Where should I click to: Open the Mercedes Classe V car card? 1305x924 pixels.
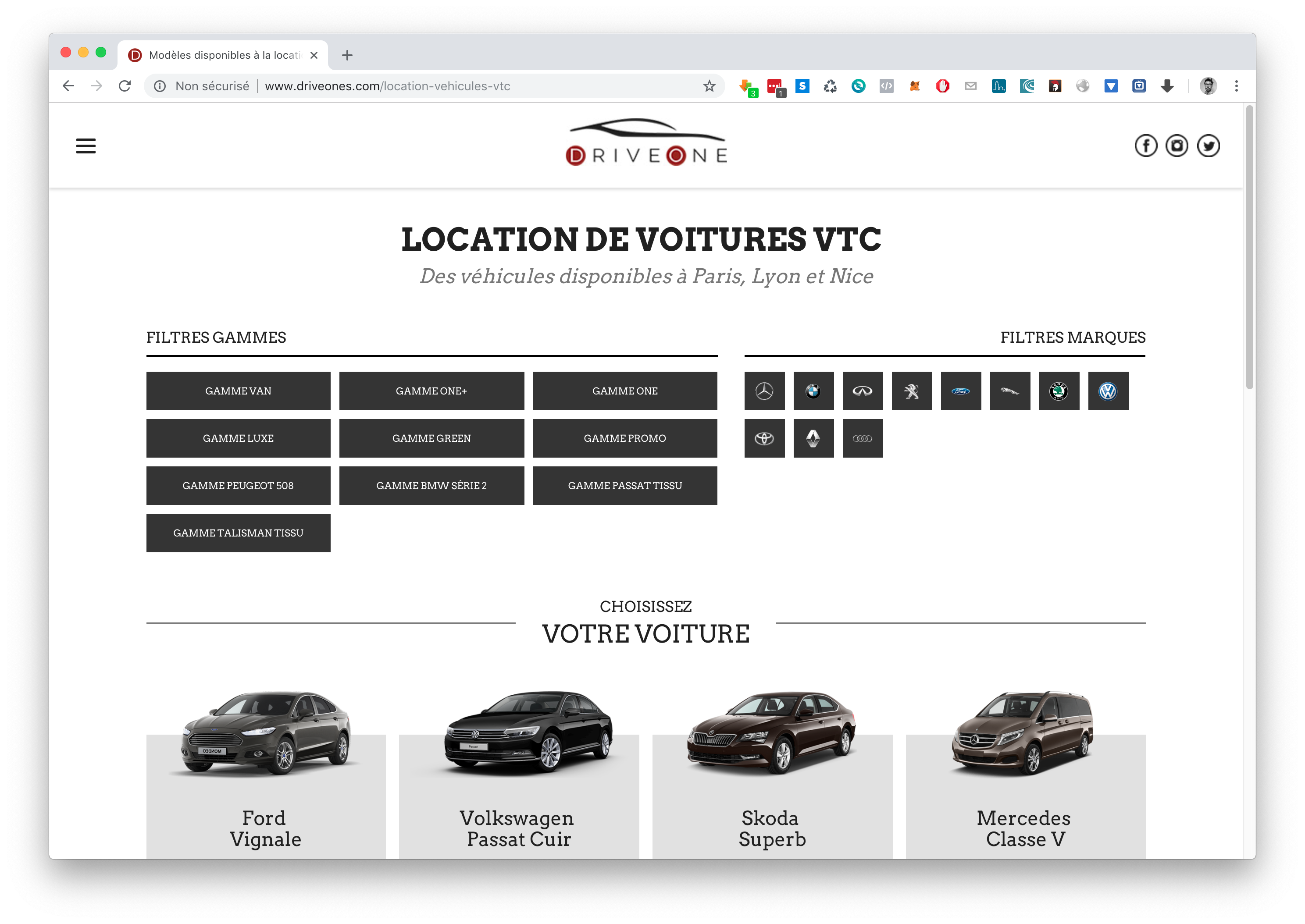click(x=1026, y=774)
